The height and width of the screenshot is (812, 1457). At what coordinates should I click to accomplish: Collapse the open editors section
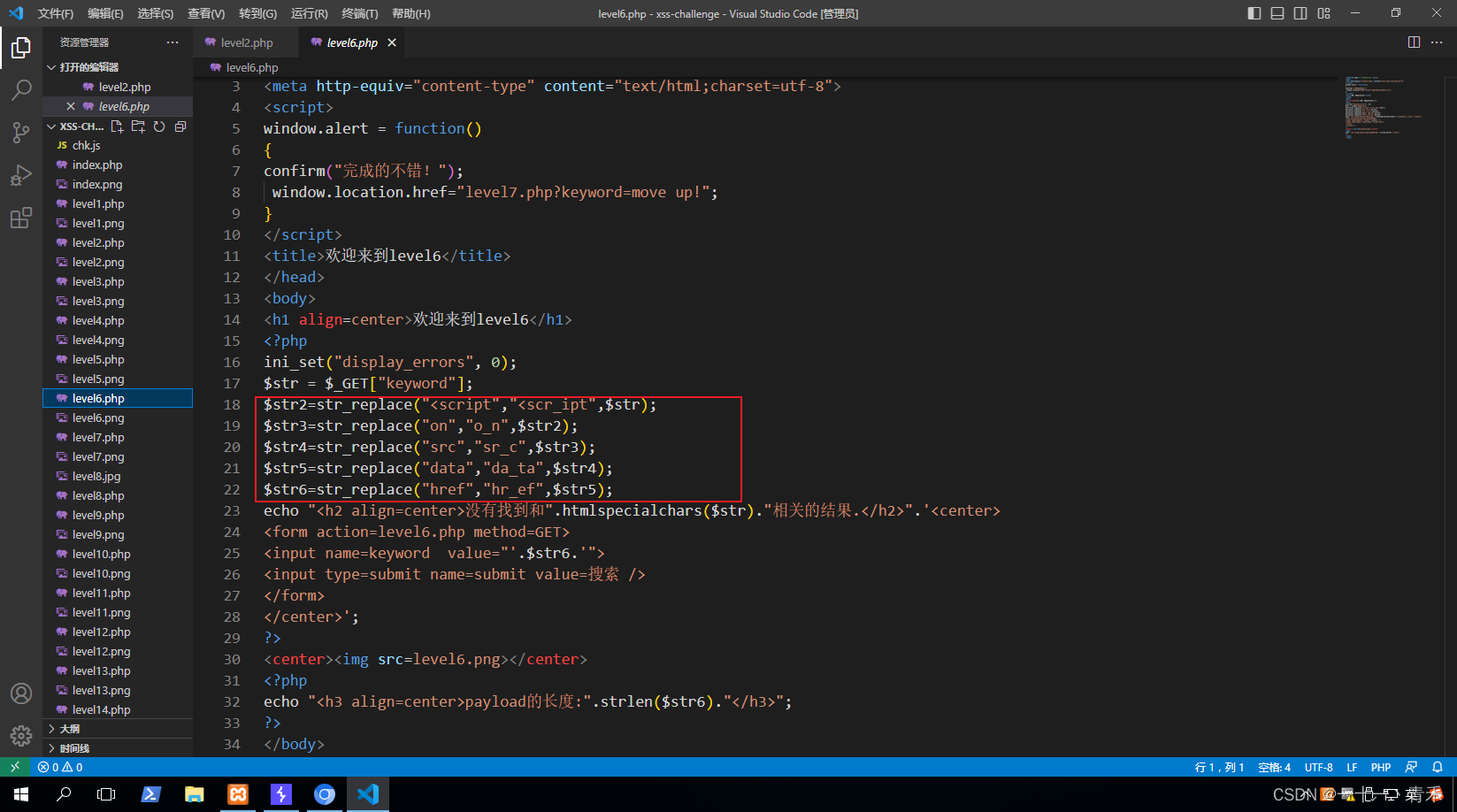(118, 67)
